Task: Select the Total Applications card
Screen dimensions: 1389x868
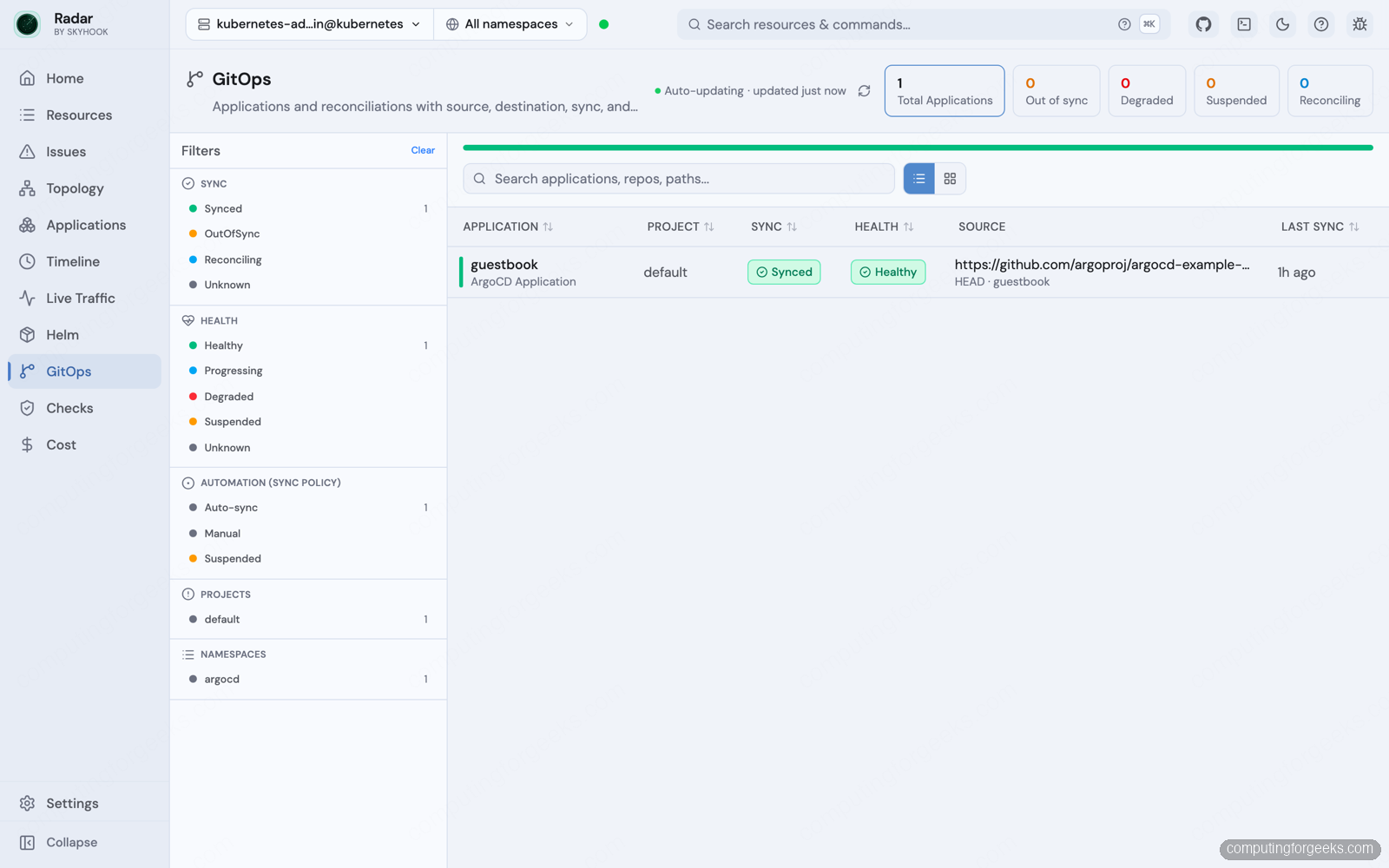Action: pyautogui.click(x=945, y=91)
